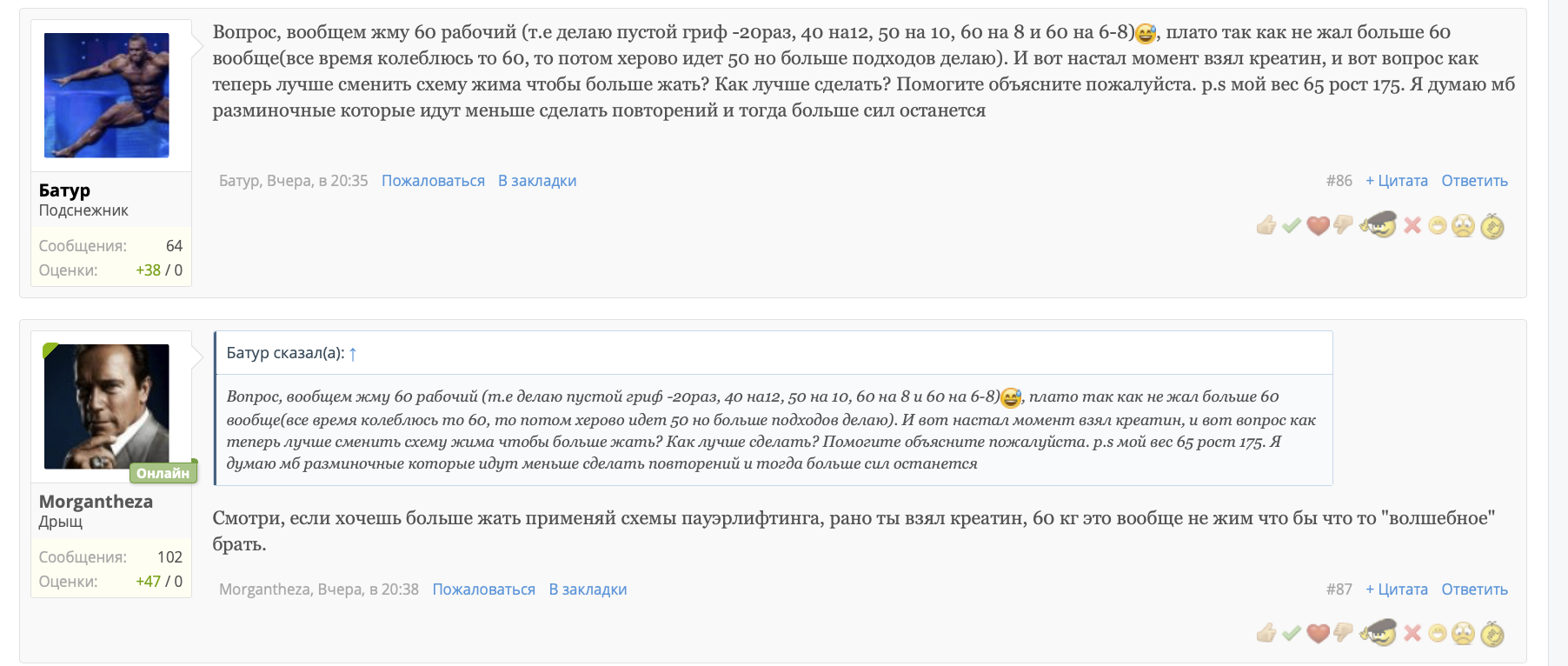The image size is (1568, 666).
Task: Click red heart reaction on post #86
Action: pos(1318,226)
